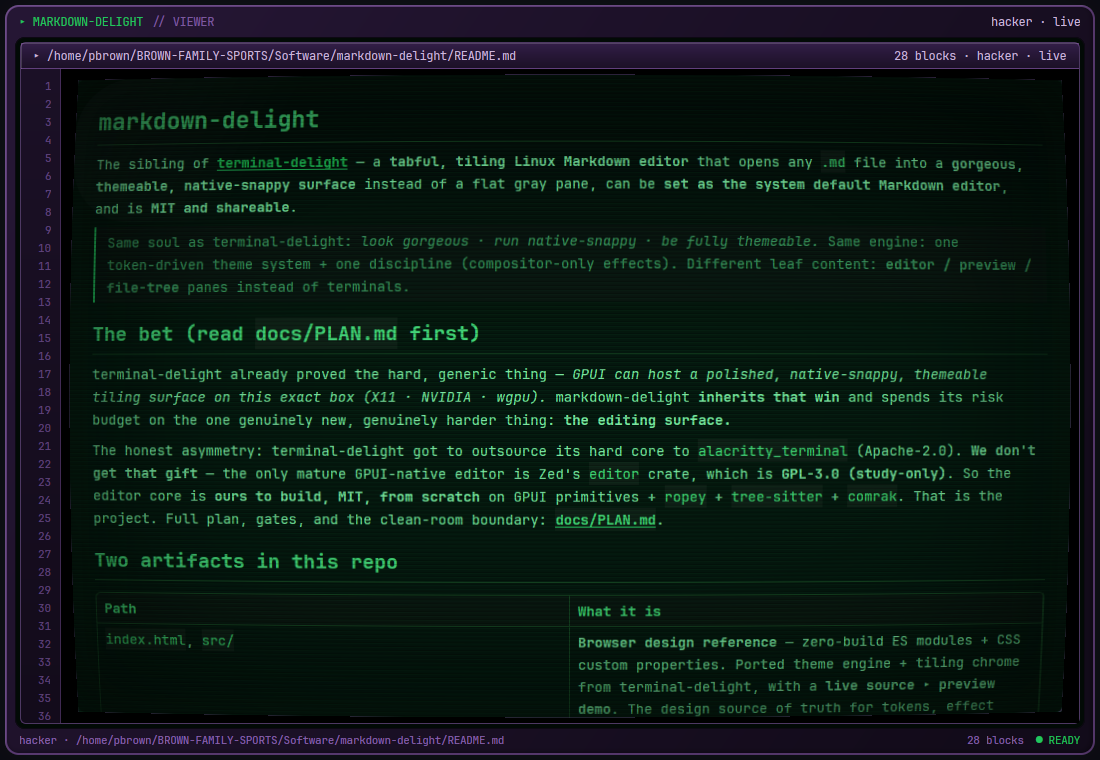Click the 'ropey' inline code
This screenshot has width=1100, height=760.
pyautogui.click(x=685, y=498)
